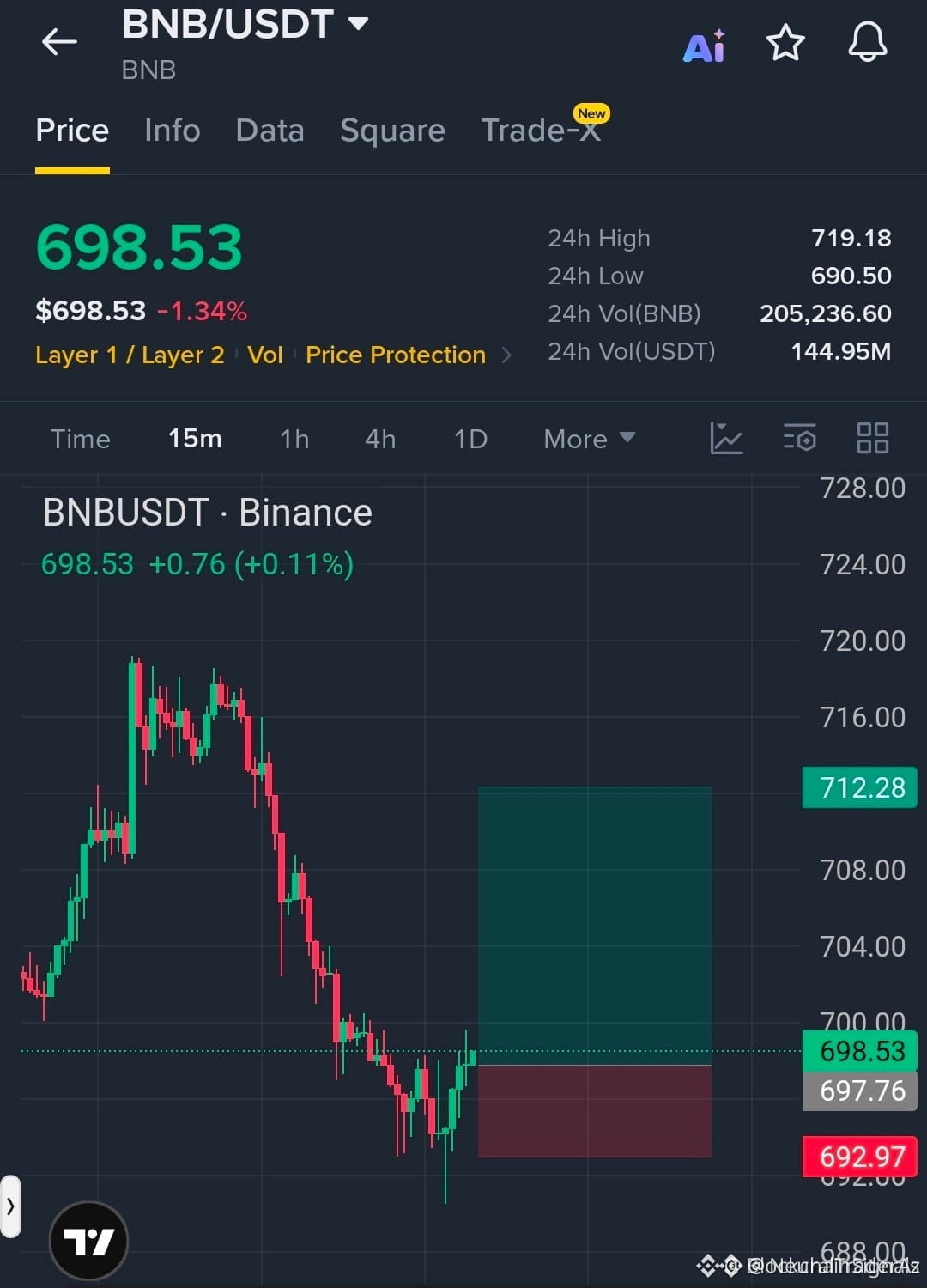Switch to the Info tab

(x=173, y=131)
